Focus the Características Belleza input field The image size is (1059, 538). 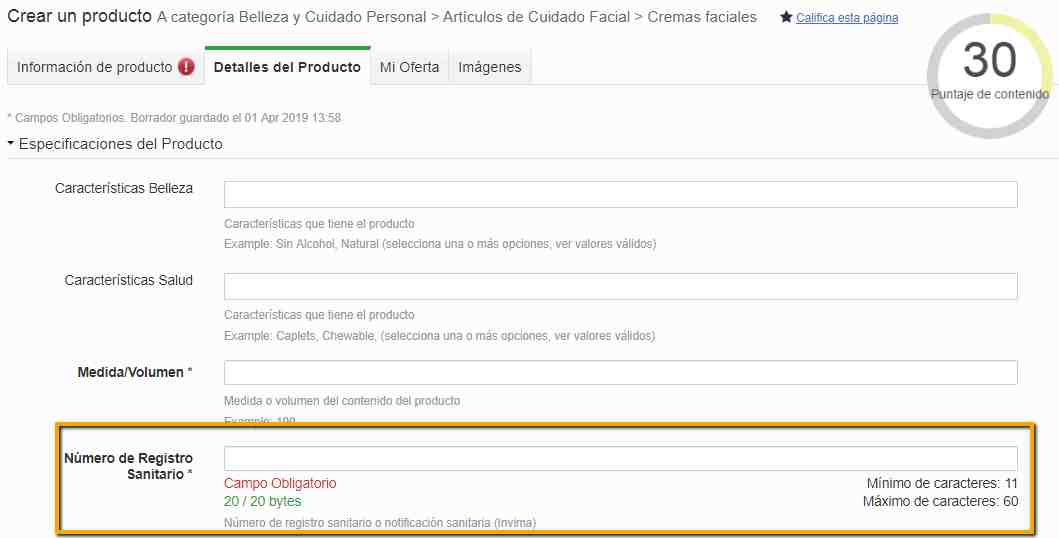[x=621, y=194]
